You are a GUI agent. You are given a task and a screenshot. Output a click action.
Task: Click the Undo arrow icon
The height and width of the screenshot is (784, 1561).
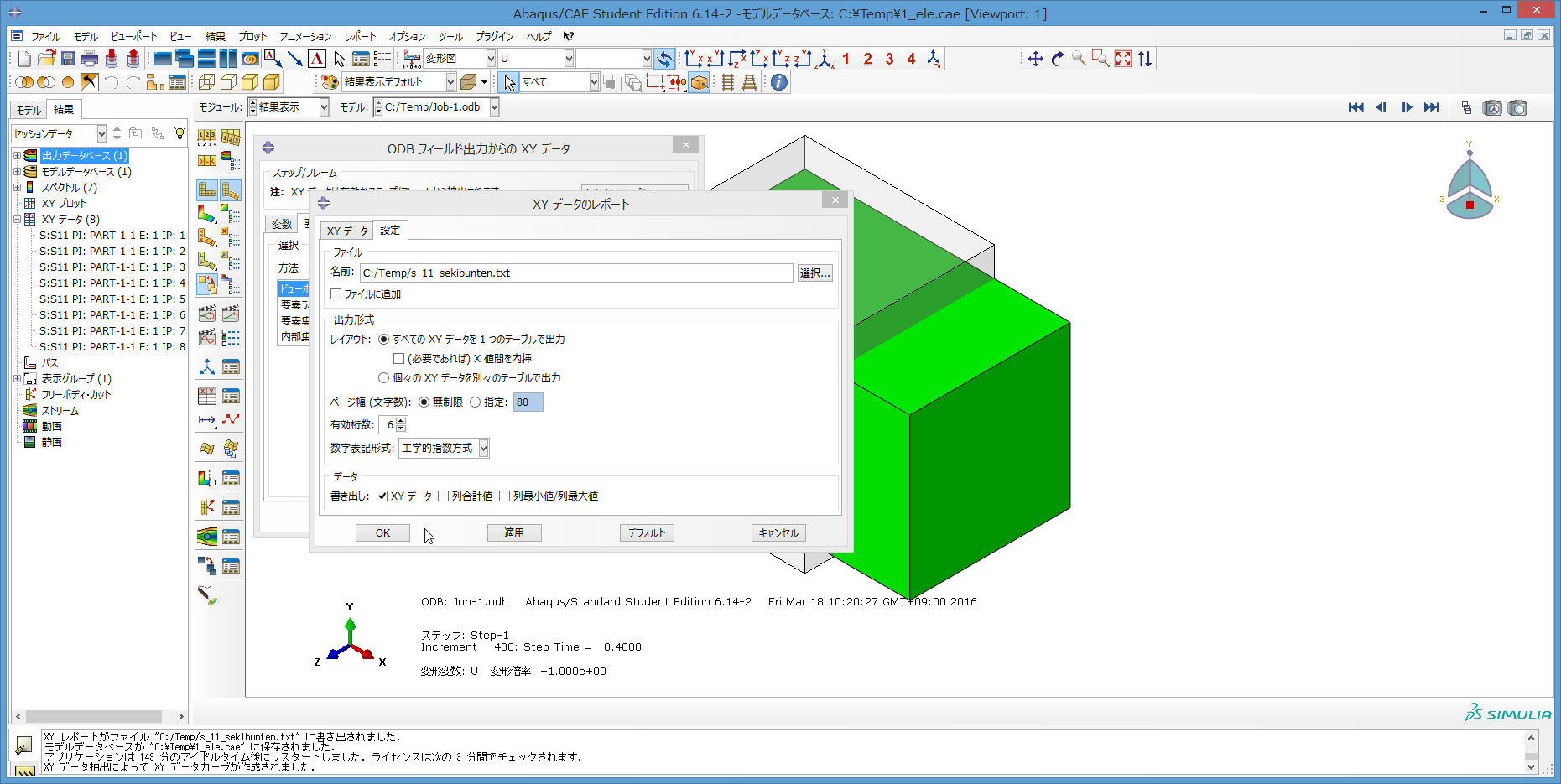[x=112, y=82]
